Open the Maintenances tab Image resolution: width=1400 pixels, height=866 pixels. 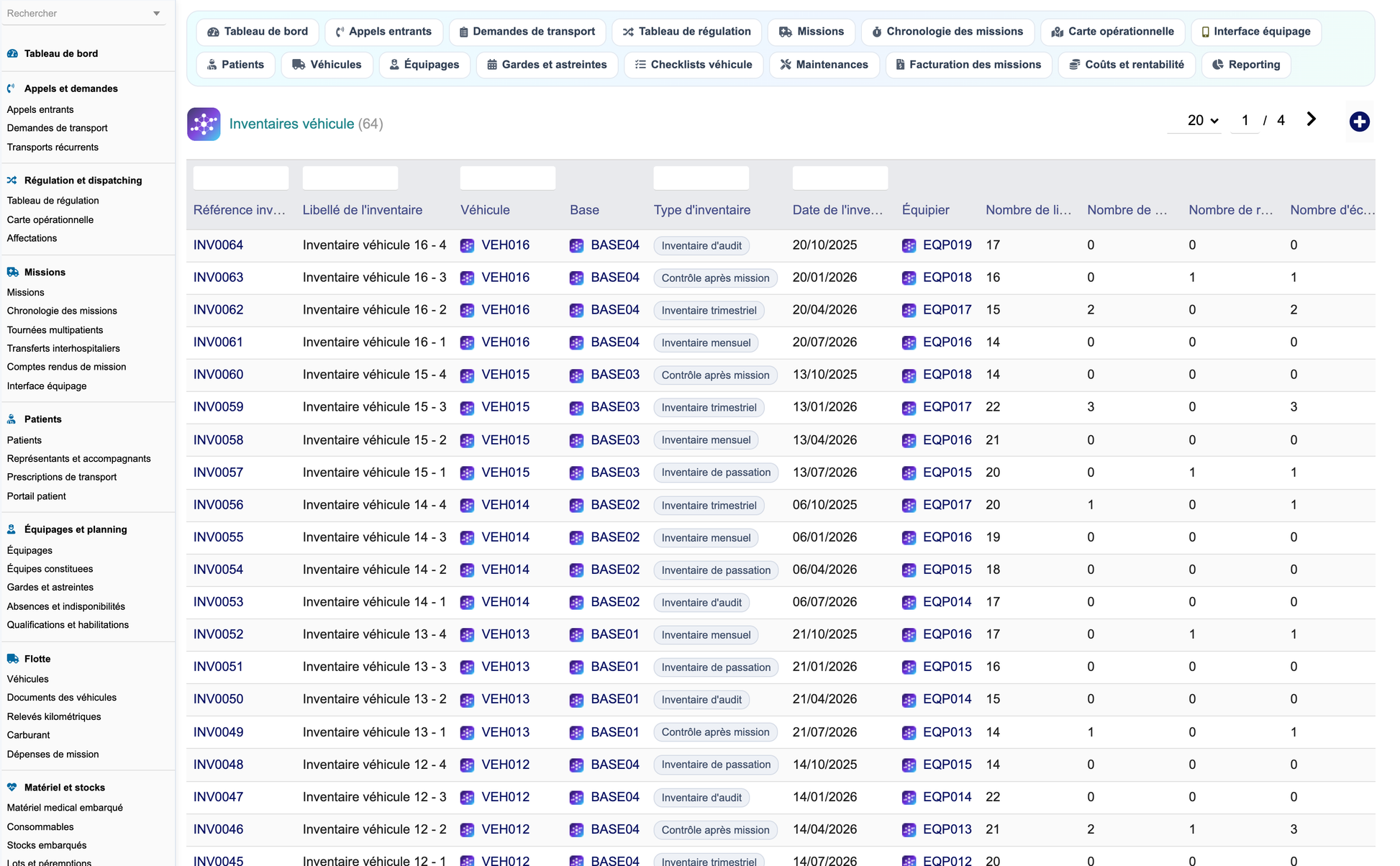[x=824, y=65]
